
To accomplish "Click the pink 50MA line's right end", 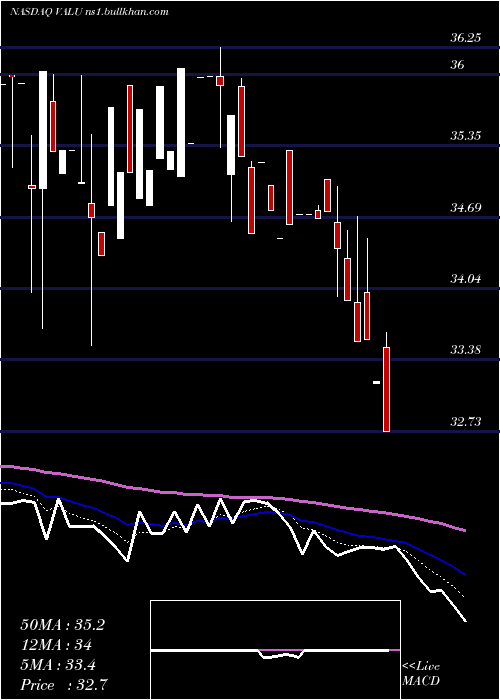I will pos(465,530).
